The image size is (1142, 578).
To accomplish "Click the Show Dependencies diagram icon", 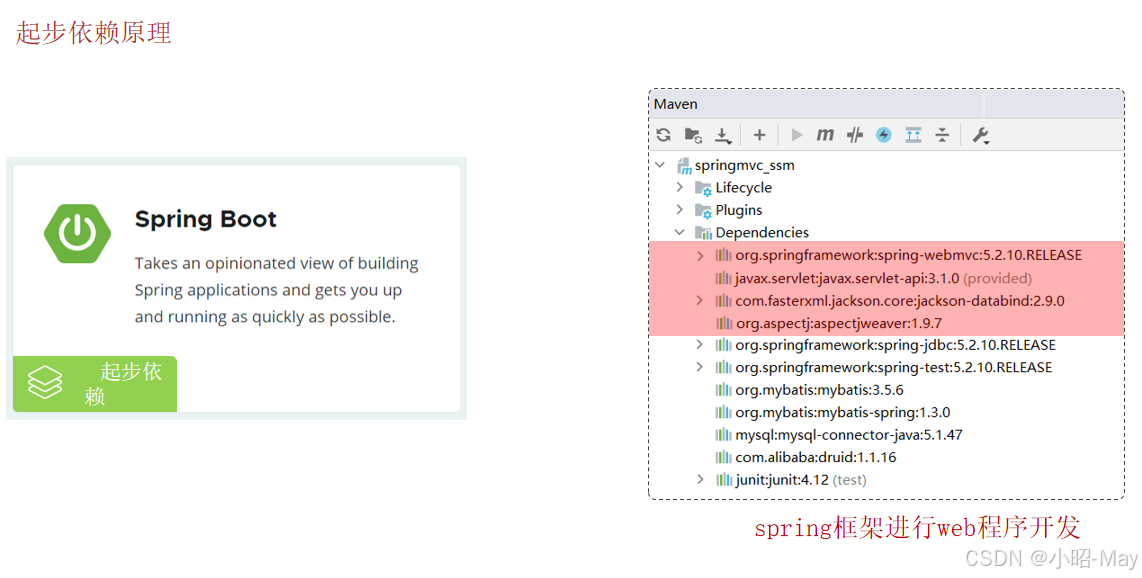I will [913, 135].
